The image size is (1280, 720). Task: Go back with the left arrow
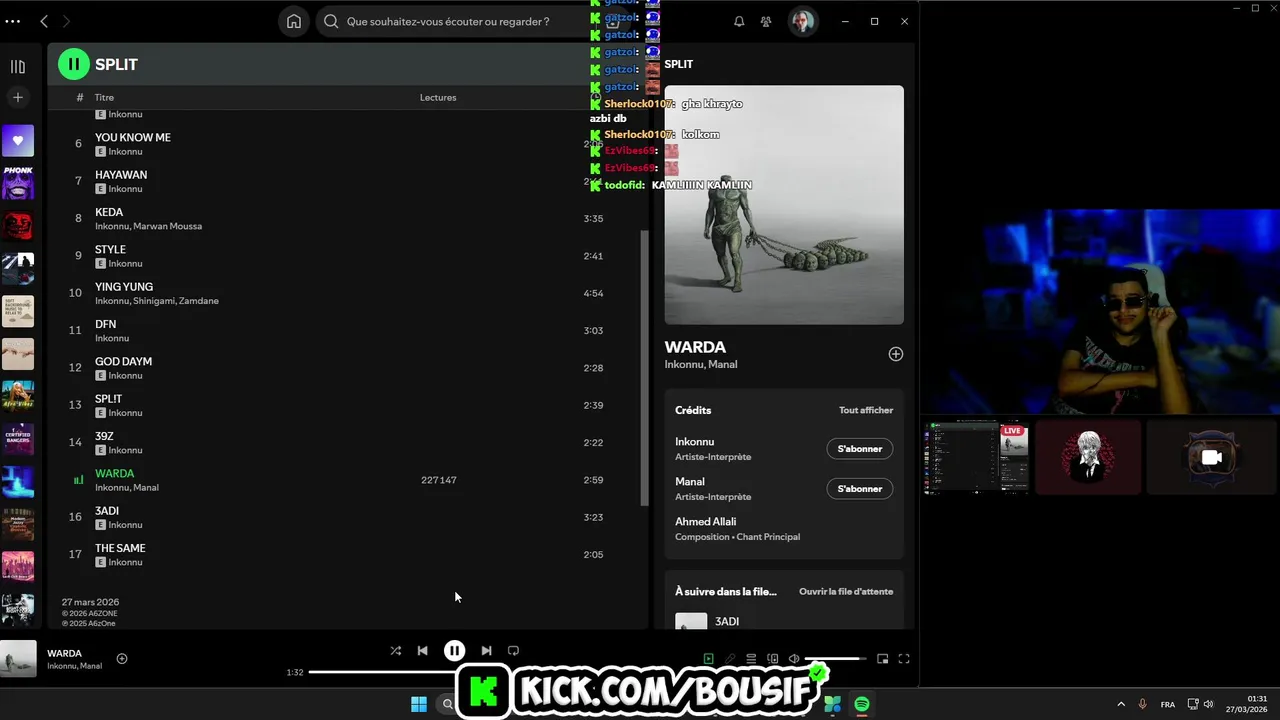click(x=44, y=21)
